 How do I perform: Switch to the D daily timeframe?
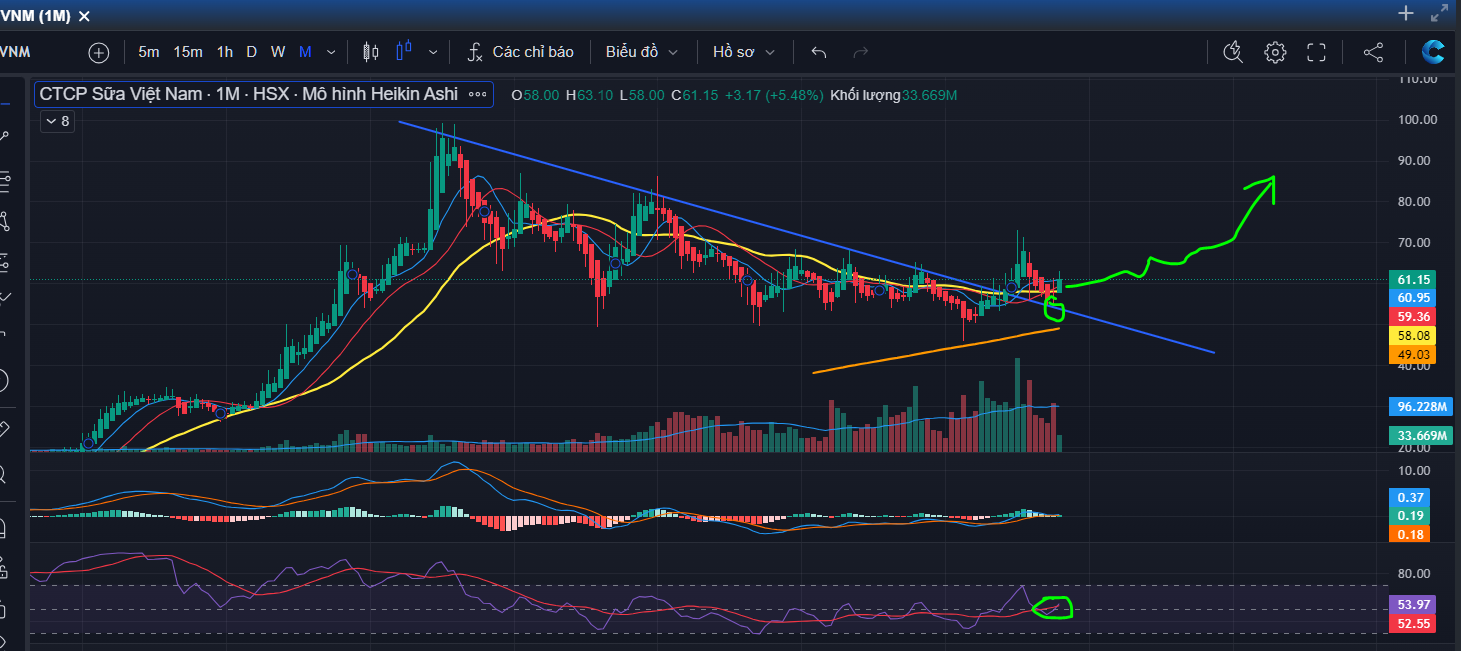click(251, 52)
